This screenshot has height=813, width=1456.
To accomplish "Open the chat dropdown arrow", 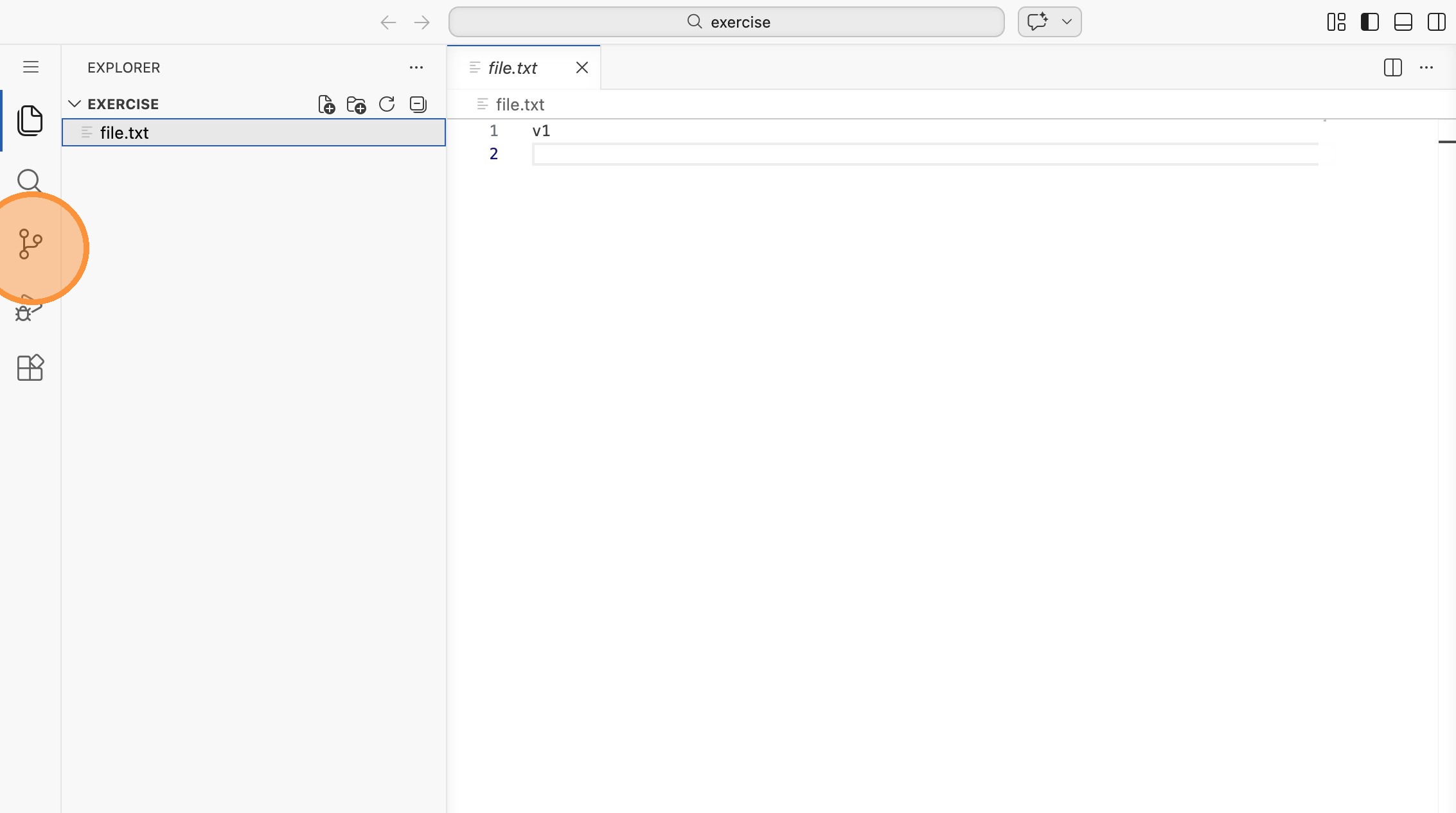I will pos(1067,22).
